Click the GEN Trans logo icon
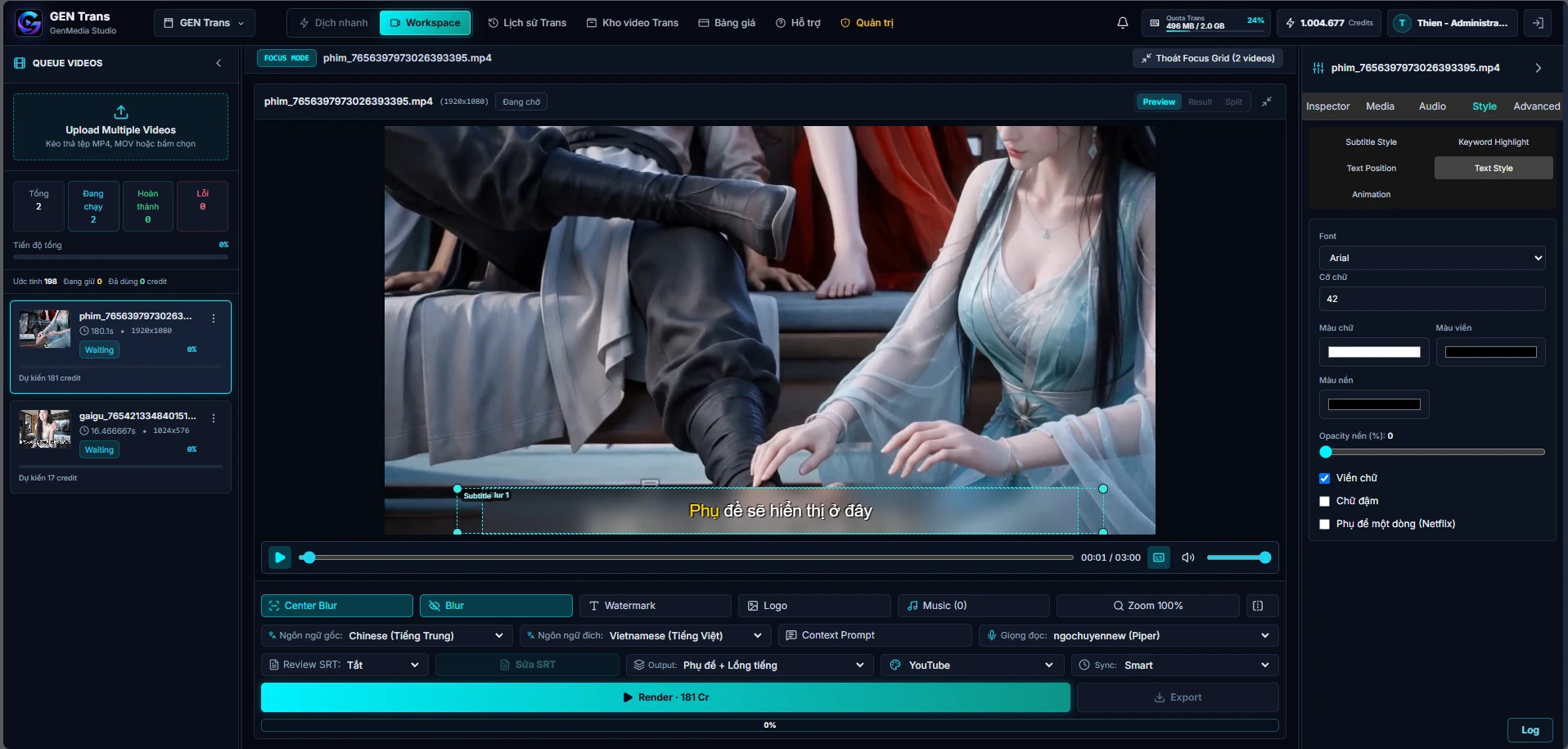 tap(29, 23)
